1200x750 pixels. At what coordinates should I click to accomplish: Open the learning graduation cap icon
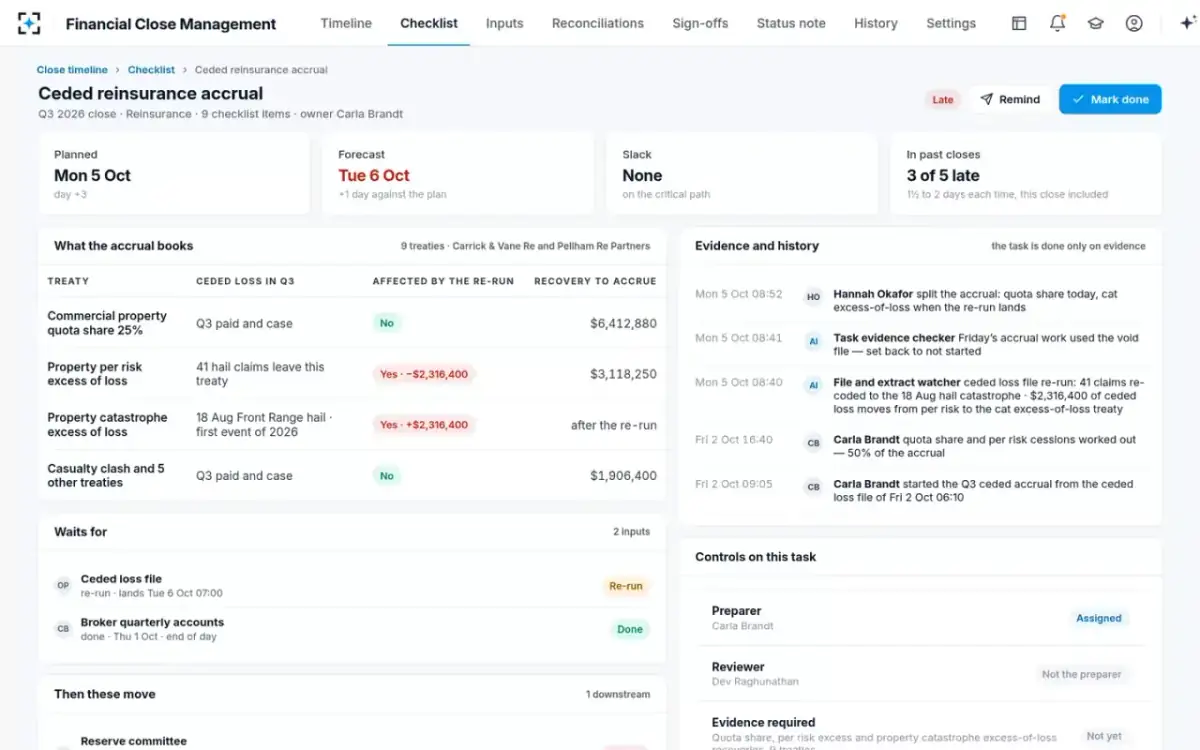click(x=1095, y=23)
